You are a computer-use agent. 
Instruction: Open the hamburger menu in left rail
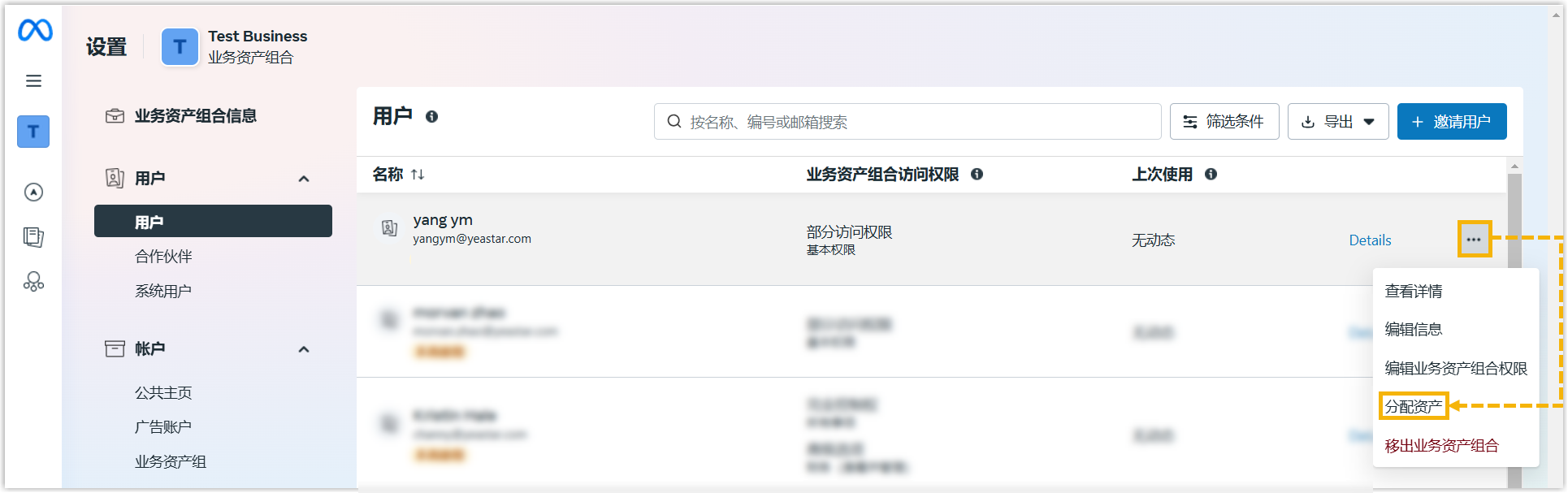coord(33,80)
